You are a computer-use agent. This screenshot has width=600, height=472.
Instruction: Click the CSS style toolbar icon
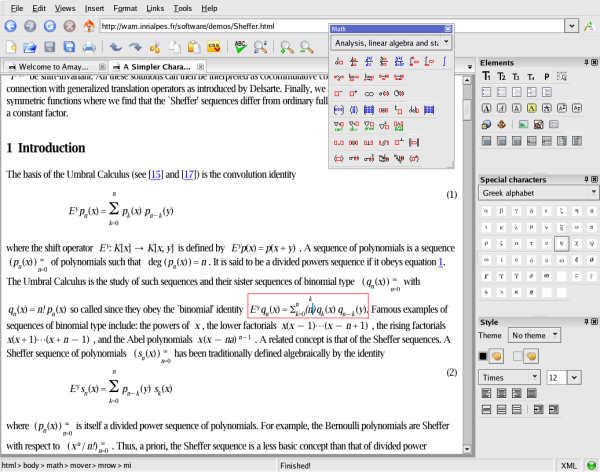[214, 47]
